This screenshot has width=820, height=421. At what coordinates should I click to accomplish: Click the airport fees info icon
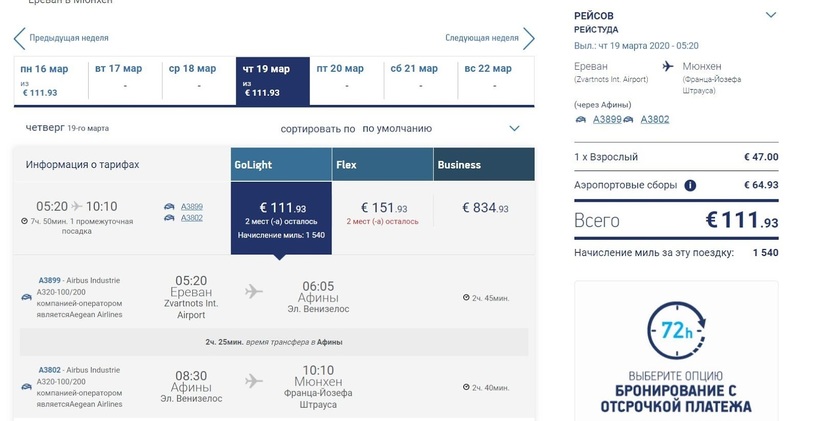coord(690,185)
